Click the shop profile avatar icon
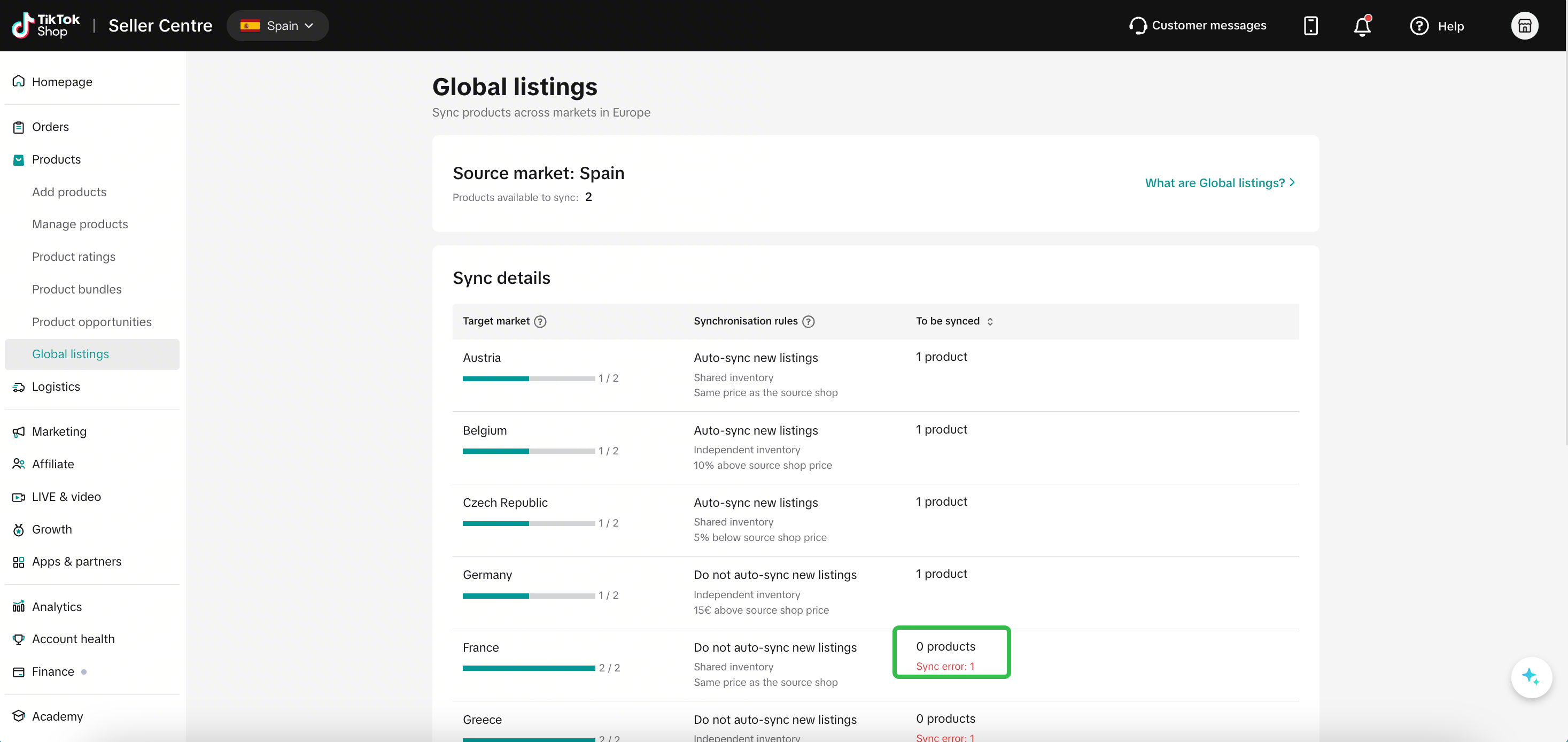Screen dimensions: 1568x742 click(x=1524, y=26)
